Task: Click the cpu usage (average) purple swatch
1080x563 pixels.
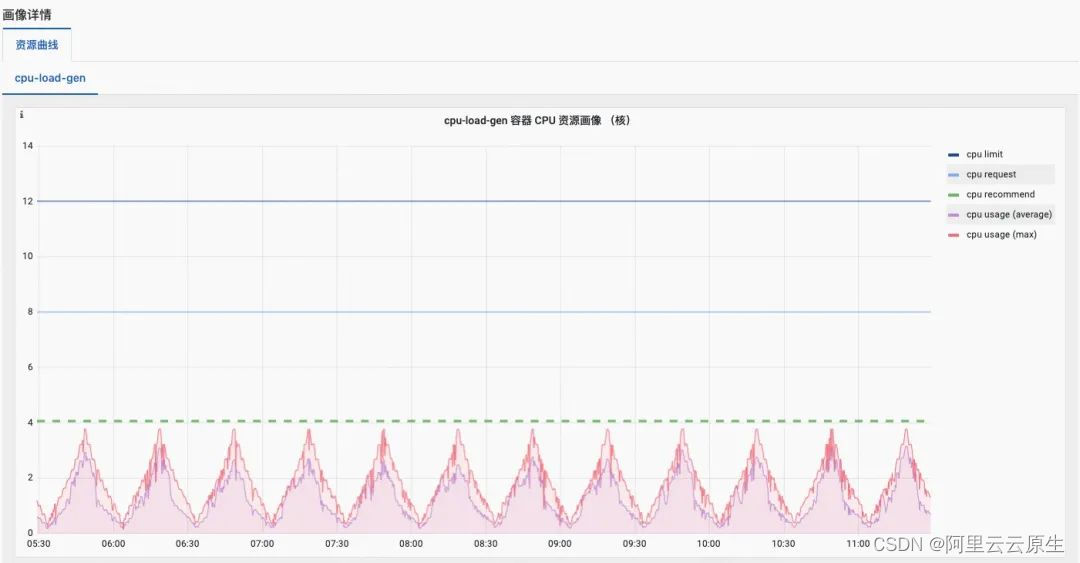Action: coord(953,215)
